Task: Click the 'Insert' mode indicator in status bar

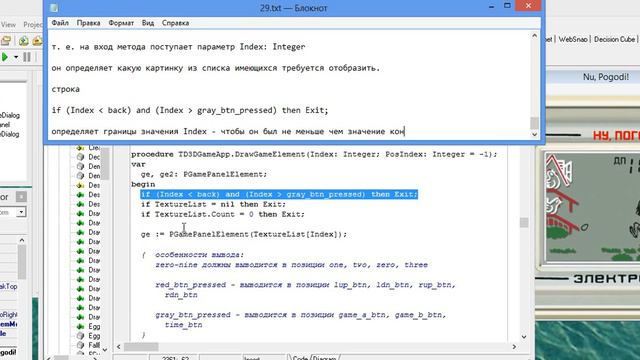Action: [x=252, y=358]
